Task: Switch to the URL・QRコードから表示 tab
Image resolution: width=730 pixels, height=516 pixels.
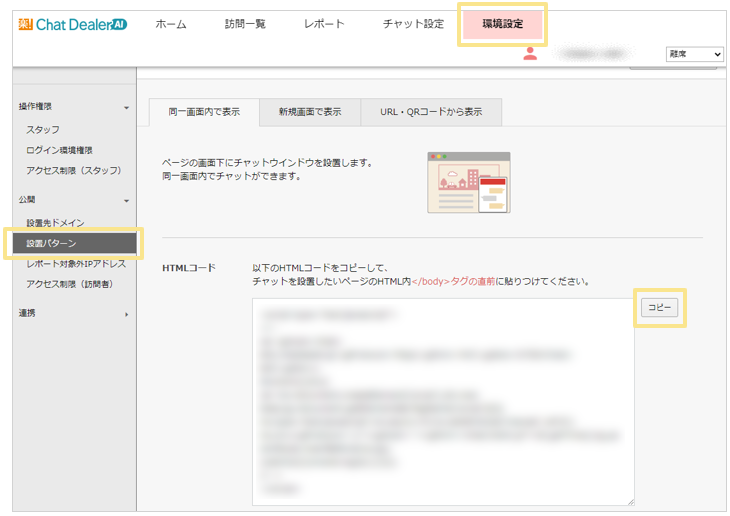Action: point(431,112)
